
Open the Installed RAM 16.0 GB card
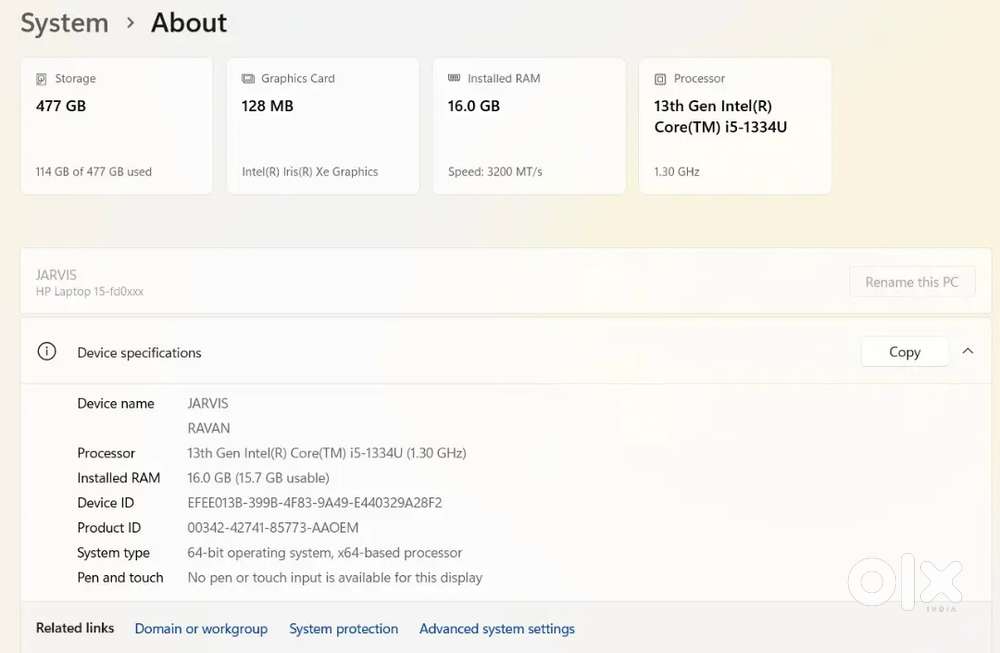(x=529, y=126)
